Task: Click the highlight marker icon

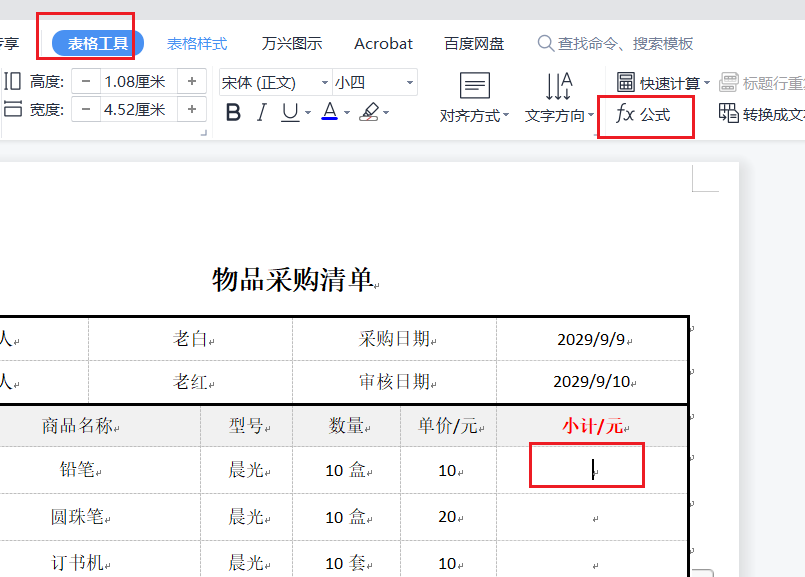Action: [x=369, y=113]
